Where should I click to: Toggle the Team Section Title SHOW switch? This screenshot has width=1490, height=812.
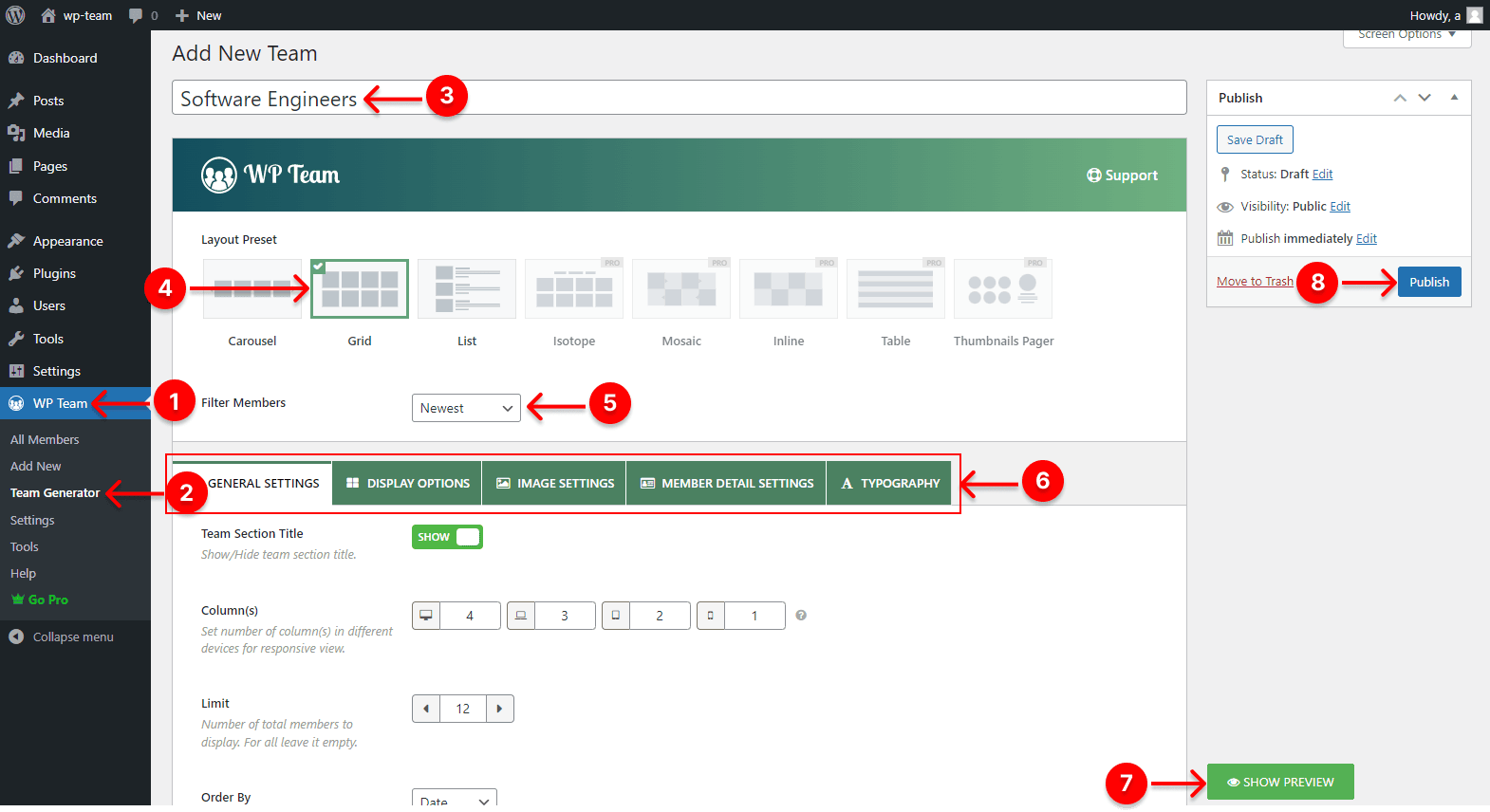[x=447, y=537]
